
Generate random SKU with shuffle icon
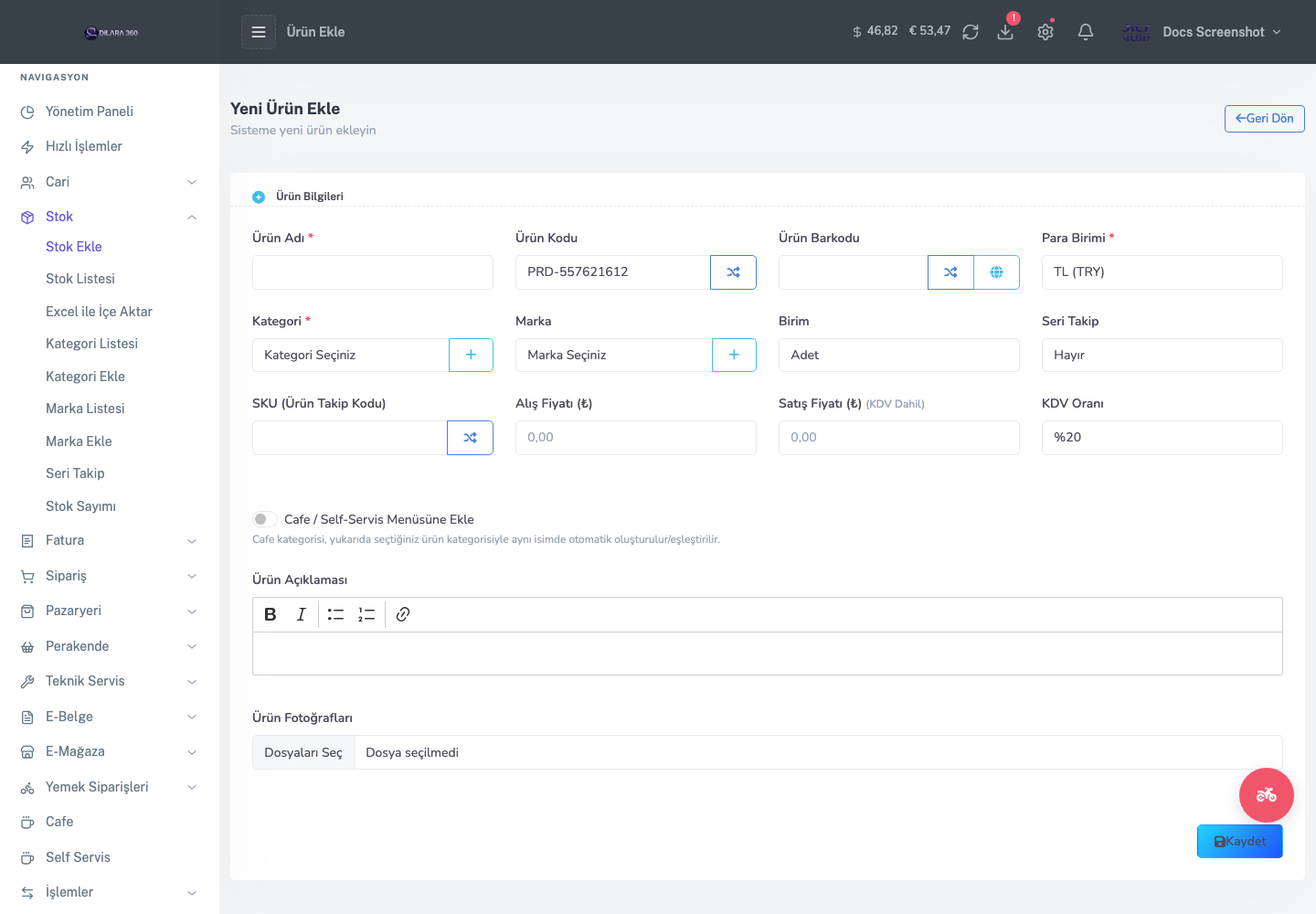(x=470, y=438)
